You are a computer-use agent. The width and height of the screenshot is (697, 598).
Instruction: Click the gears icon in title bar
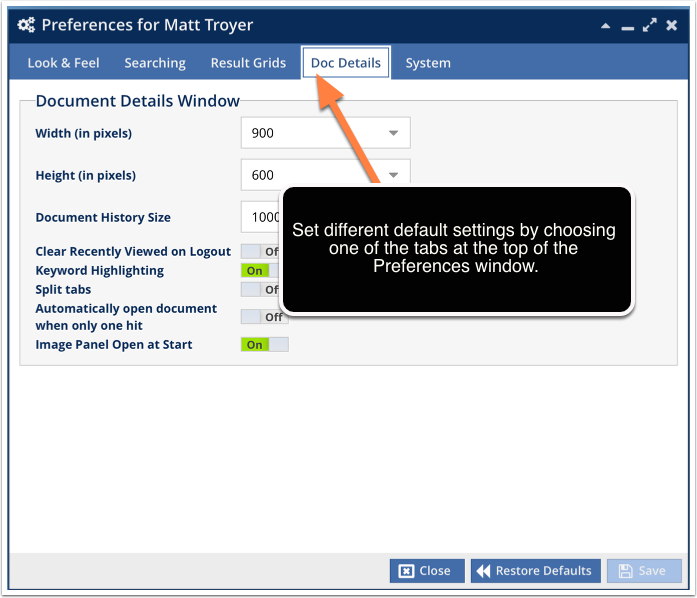pyautogui.click(x=26, y=25)
